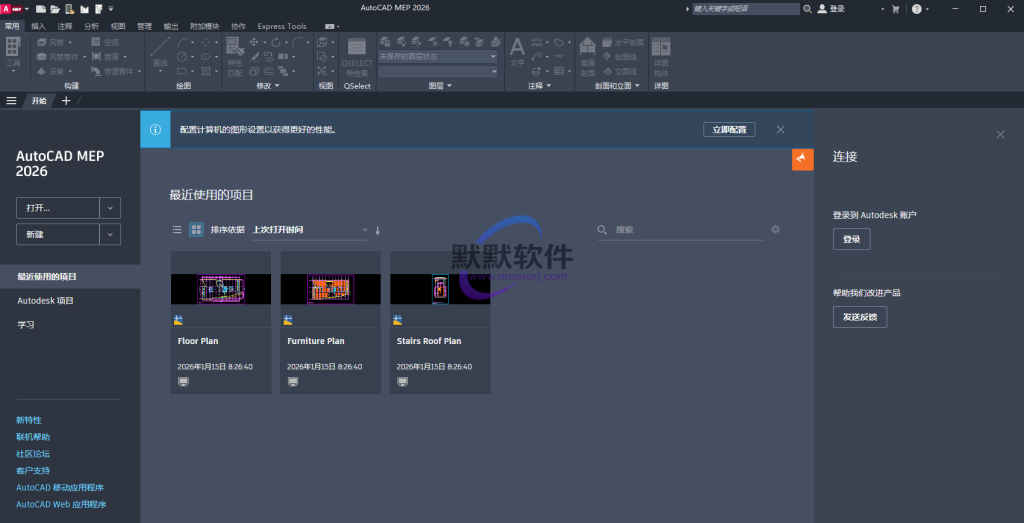1024x523 pixels.
Task: Click the new drawing plus tab icon
Action: click(66, 101)
